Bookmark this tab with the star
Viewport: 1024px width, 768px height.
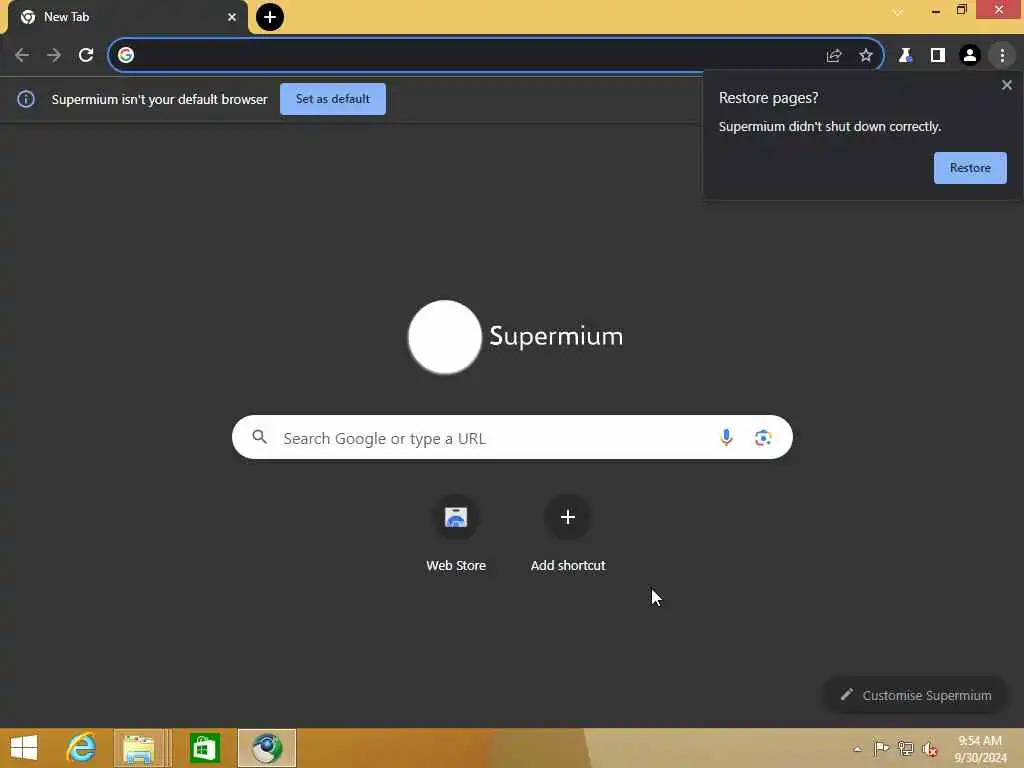point(866,56)
